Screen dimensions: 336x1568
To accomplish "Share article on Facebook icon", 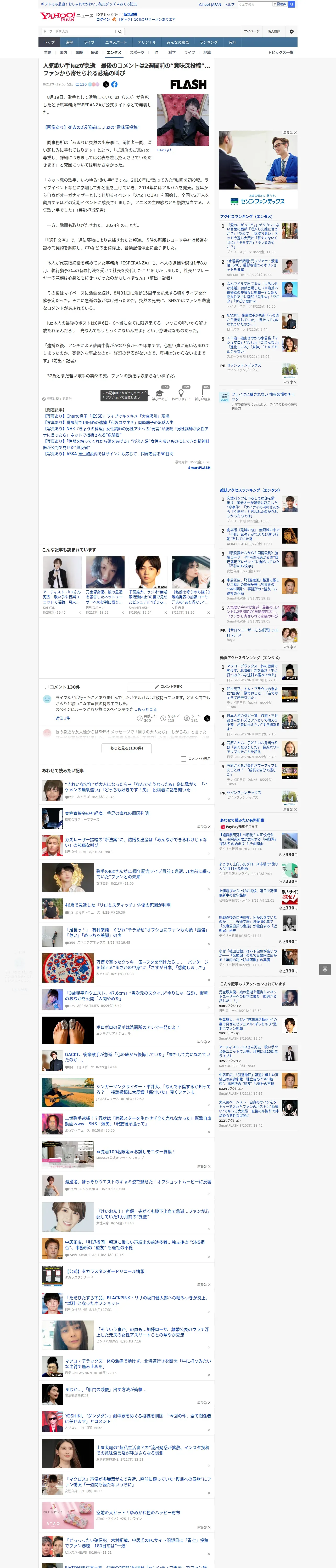I will pos(114,85).
